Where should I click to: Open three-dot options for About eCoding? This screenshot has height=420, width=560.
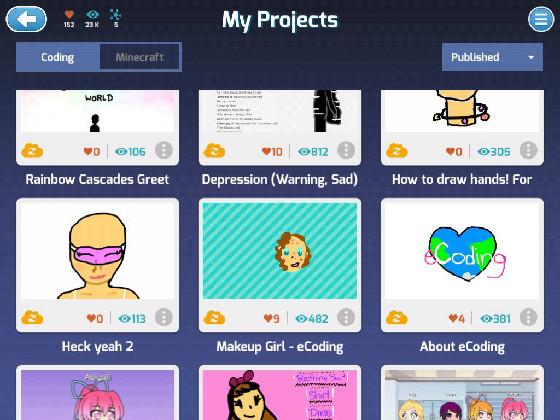click(529, 317)
